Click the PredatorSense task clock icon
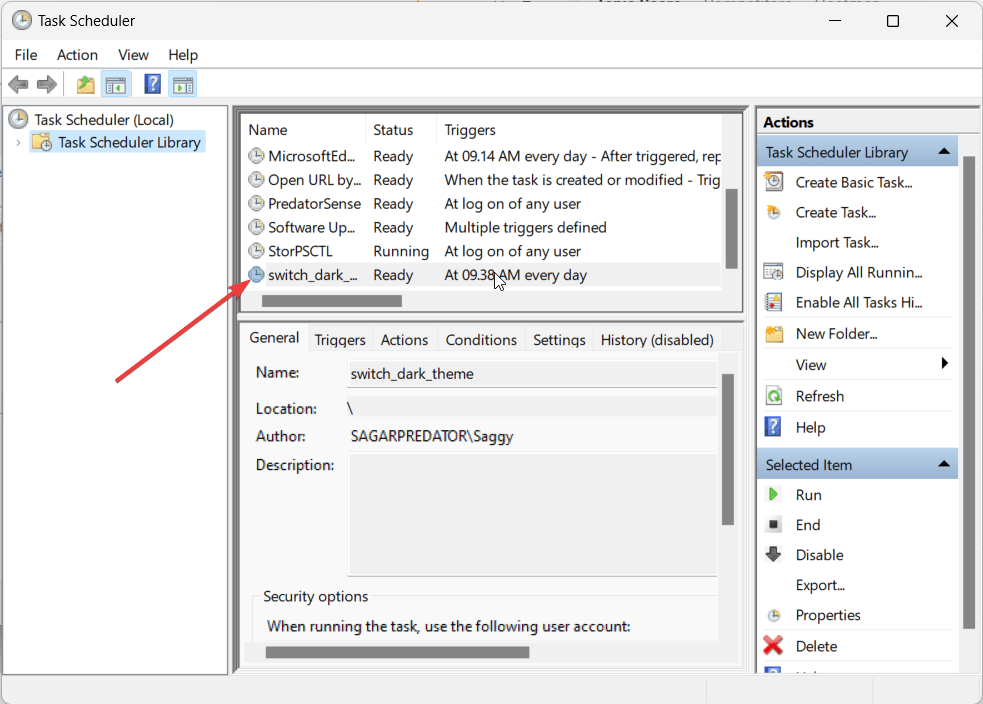This screenshot has width=983, height=704. 256,203
